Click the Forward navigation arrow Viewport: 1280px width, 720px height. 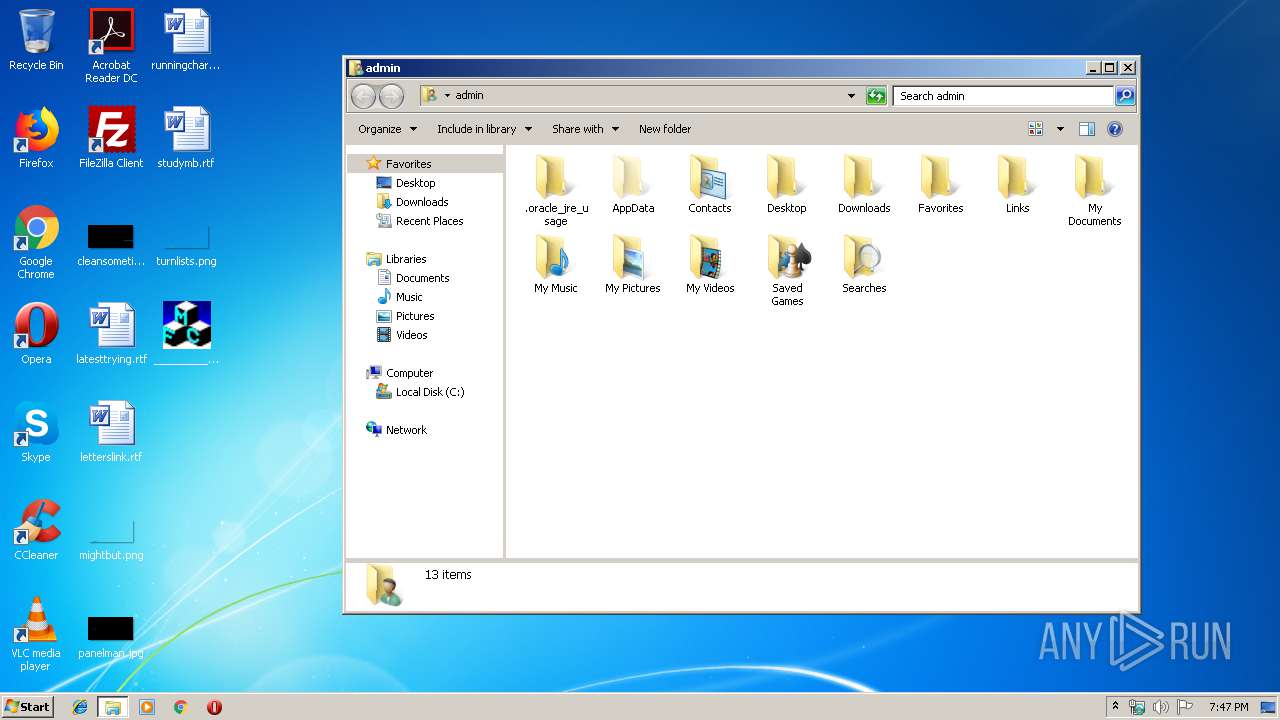click(x=391, y=96)
